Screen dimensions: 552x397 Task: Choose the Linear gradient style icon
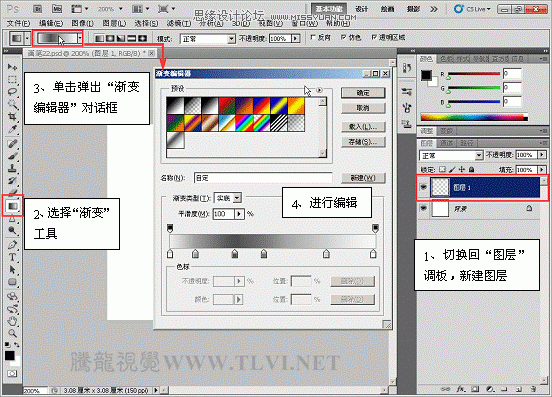tap(99, 38)
